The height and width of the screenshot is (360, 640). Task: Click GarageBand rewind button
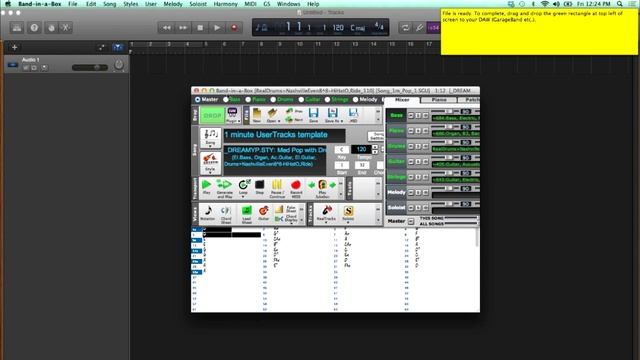pos(166,28)
